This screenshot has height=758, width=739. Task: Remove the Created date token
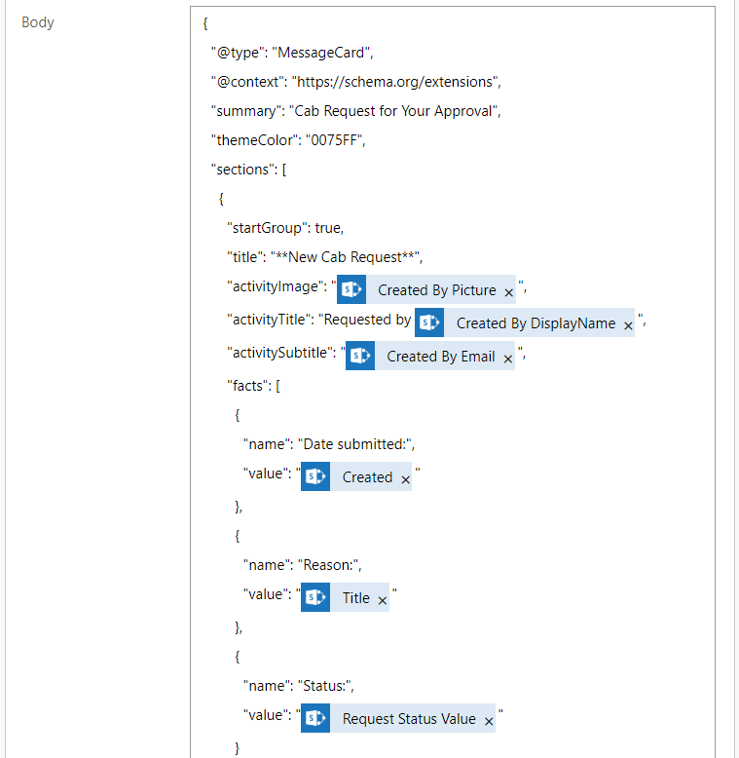(406, 480)
